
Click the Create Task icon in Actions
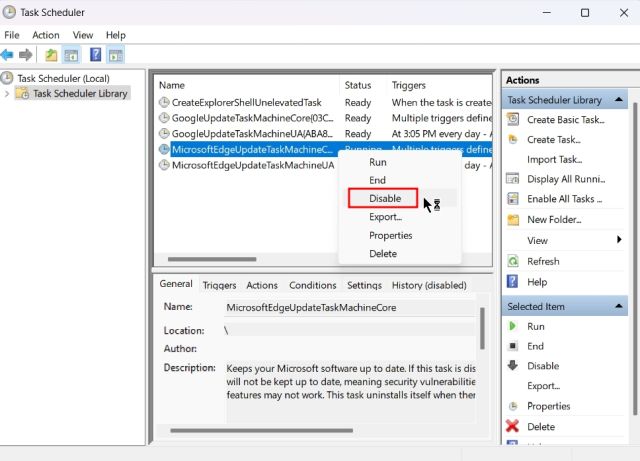[x=513, y=139]
